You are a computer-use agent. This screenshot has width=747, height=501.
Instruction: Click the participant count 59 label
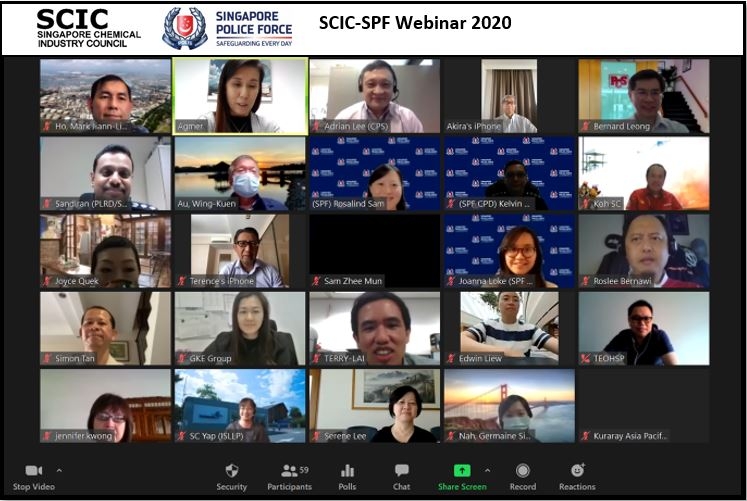[x=304, y=470]
